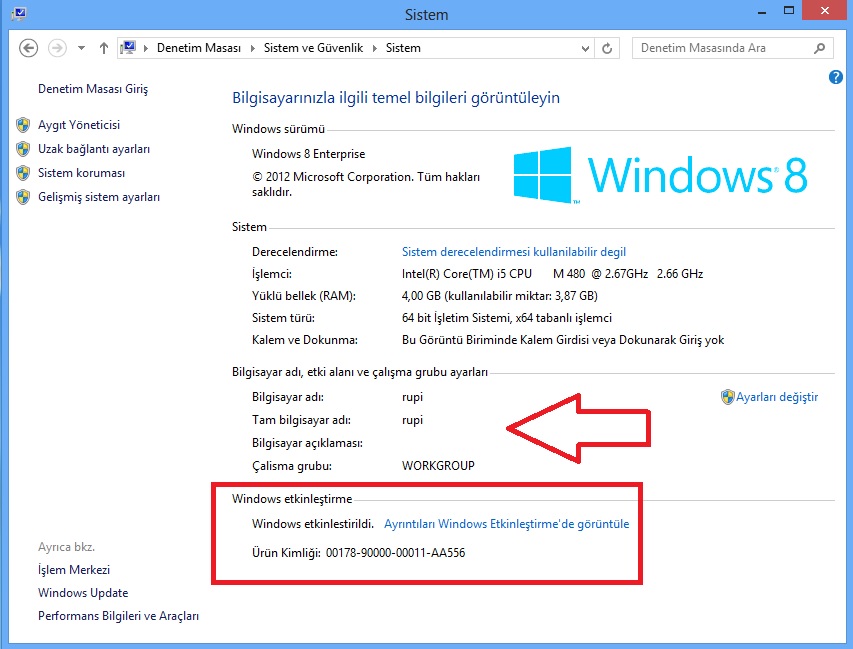This screenshot has width=853, height=649.
Task: Click Ayarları değiştir link
Action: (777, 397)
